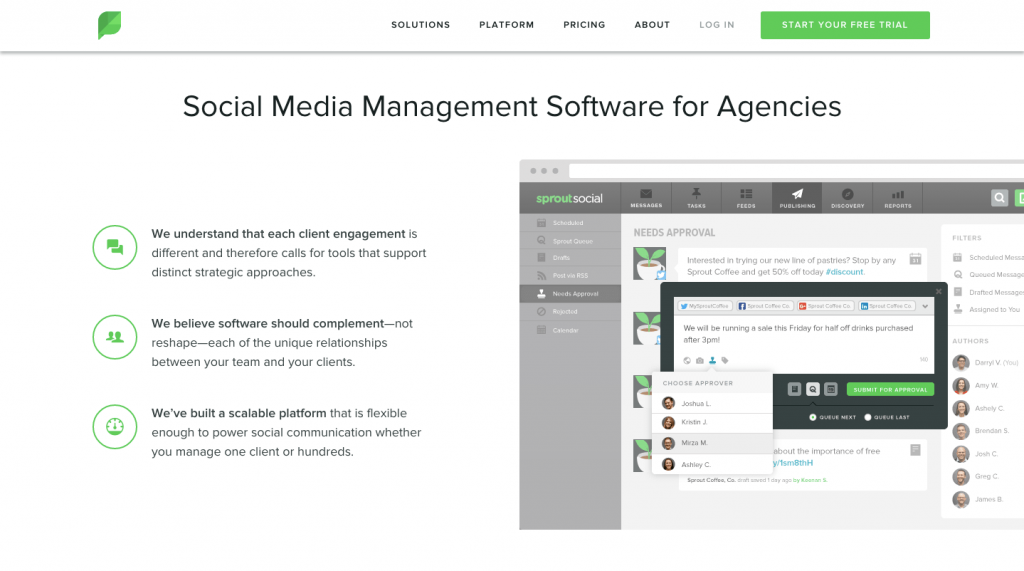Click the draft document icon on lower message
Viewport: 1024px width, 571px height.
[915, 449]
